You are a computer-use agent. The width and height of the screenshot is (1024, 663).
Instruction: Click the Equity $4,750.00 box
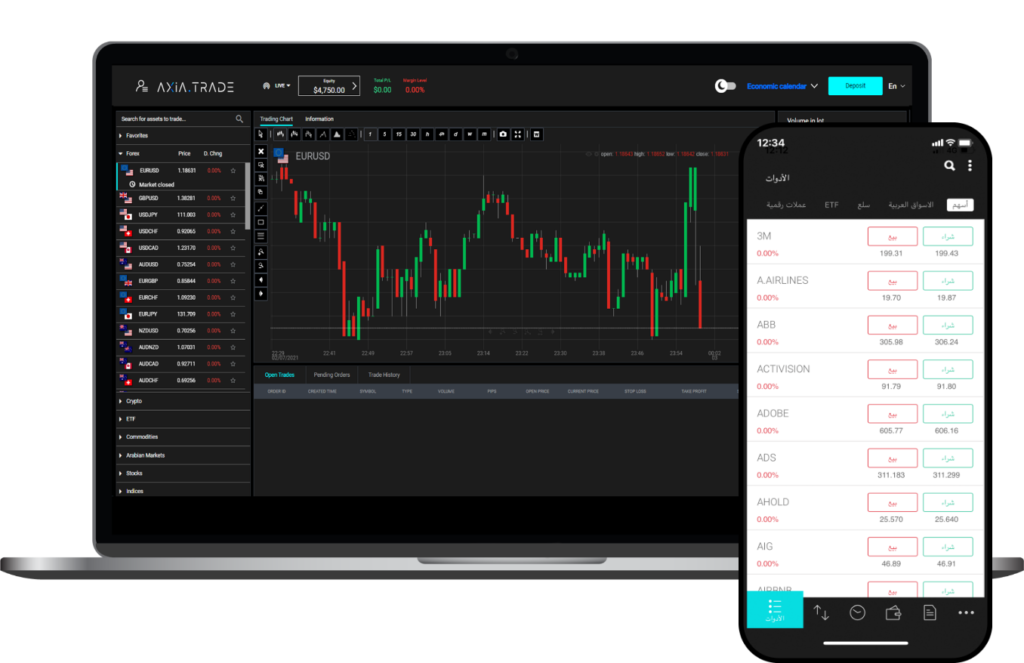click(329, 86)
